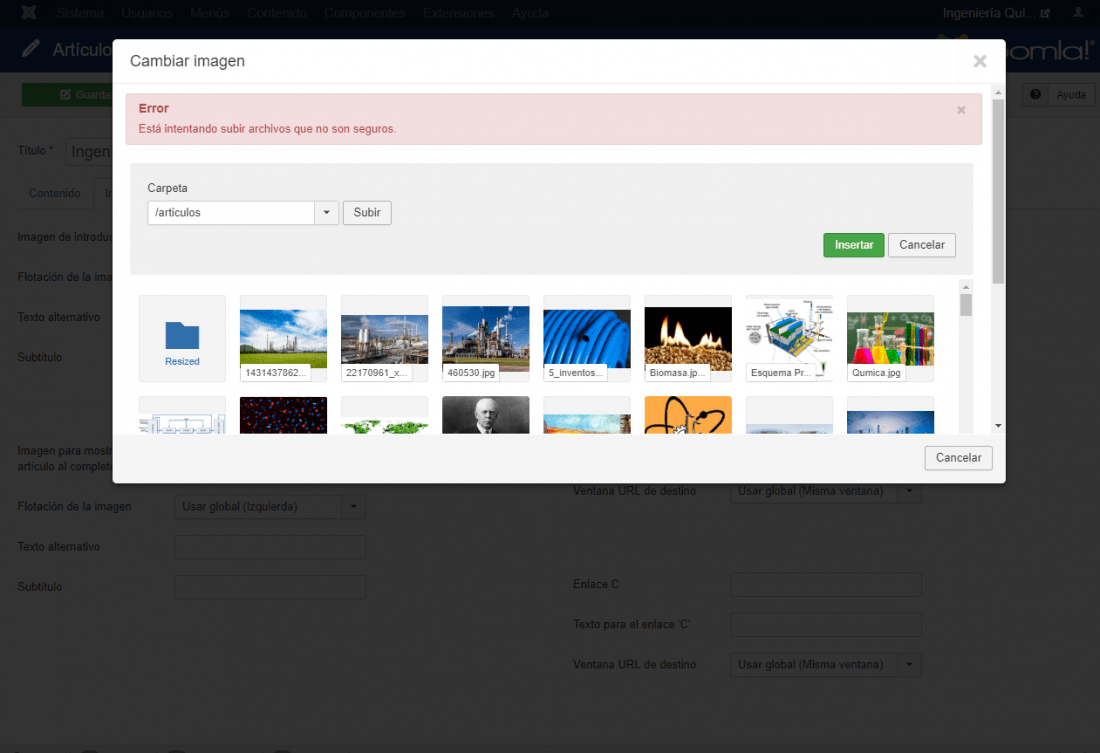Screen dimensions: 1100x753
Task: Dismiss the red error alert
Action: point(961,109)
